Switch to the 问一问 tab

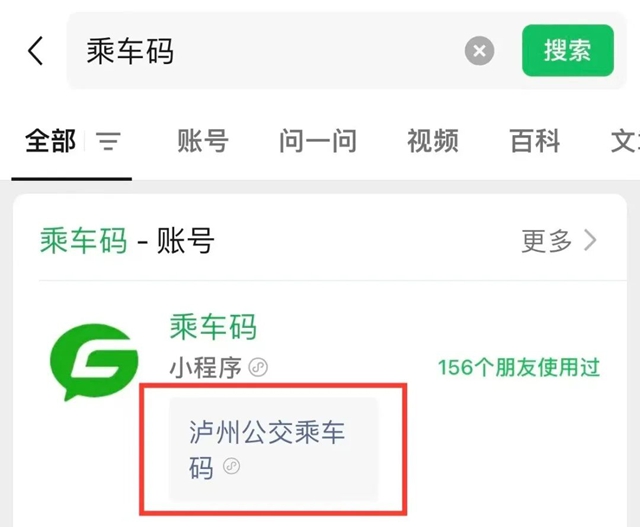pyautogui.click(x=318, y=141)
